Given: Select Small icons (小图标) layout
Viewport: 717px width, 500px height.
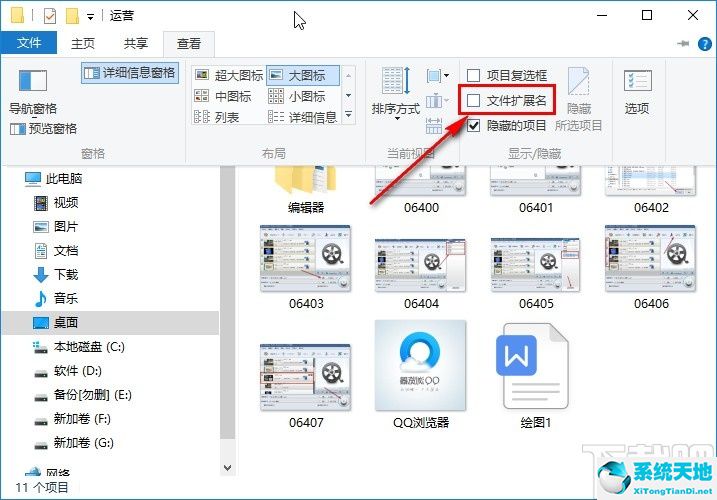Looking at the screenshot, I should click(296, 97).
